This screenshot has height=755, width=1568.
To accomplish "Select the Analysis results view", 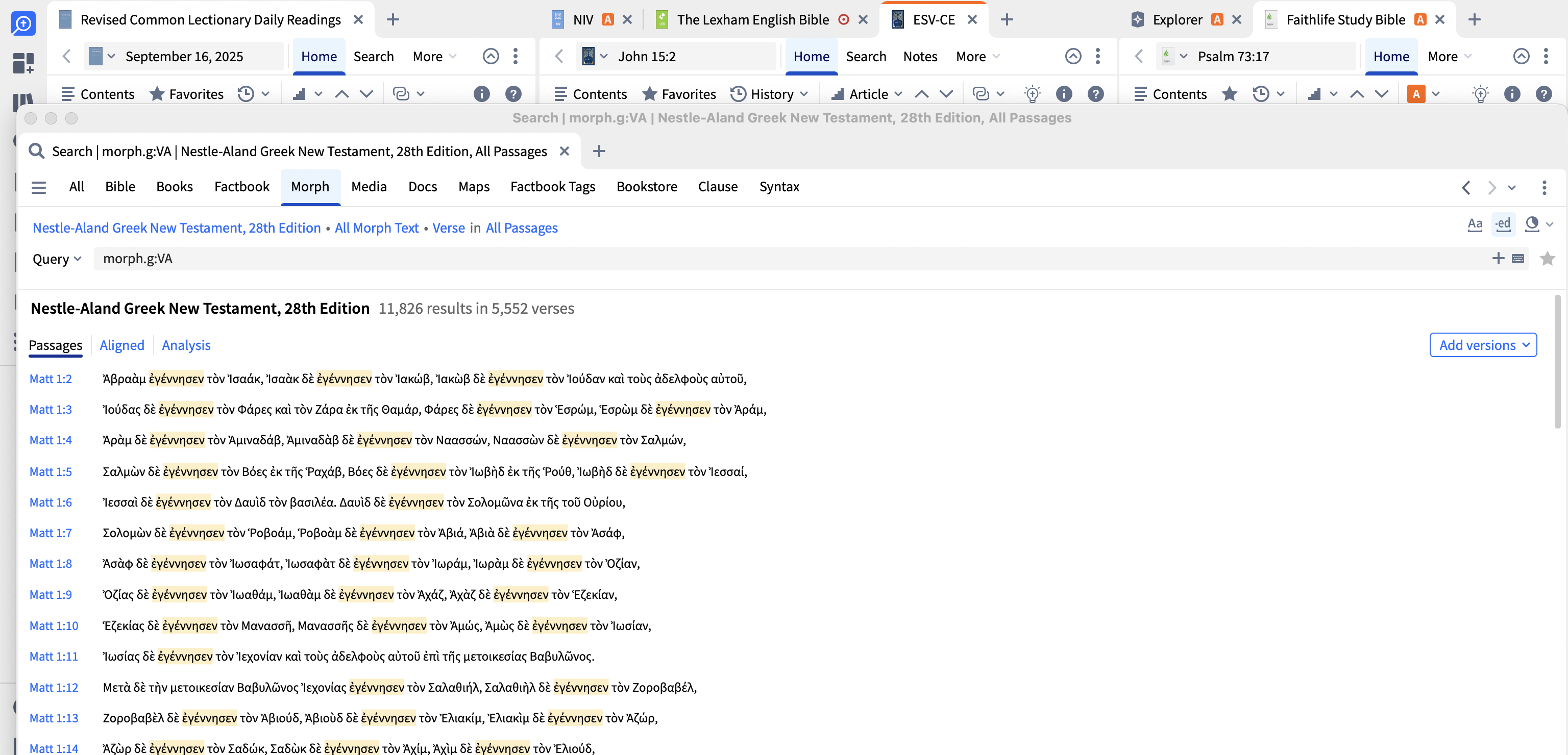I will [x=186, y=345].
